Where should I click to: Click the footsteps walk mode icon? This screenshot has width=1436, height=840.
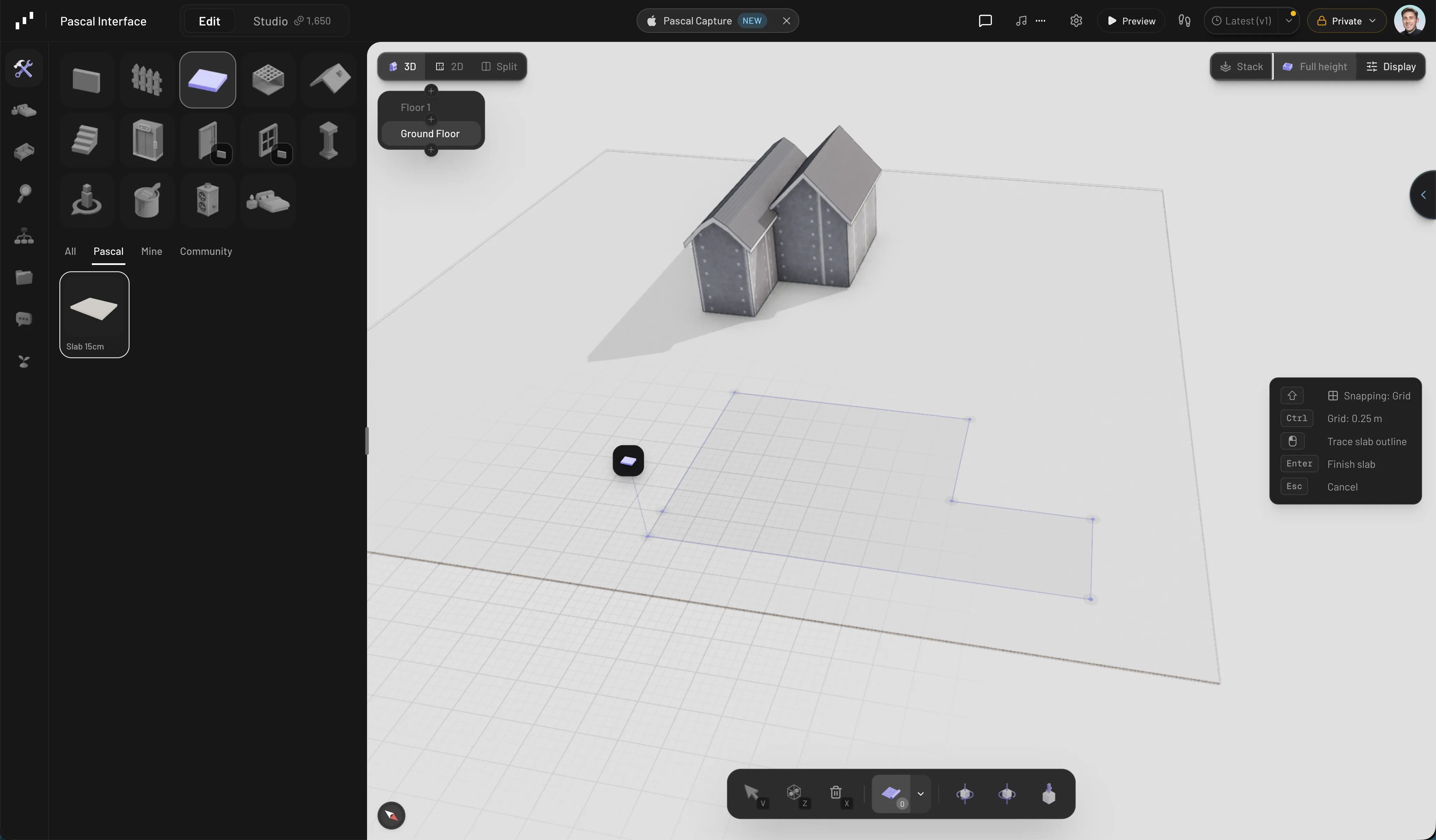point(1184,21)
